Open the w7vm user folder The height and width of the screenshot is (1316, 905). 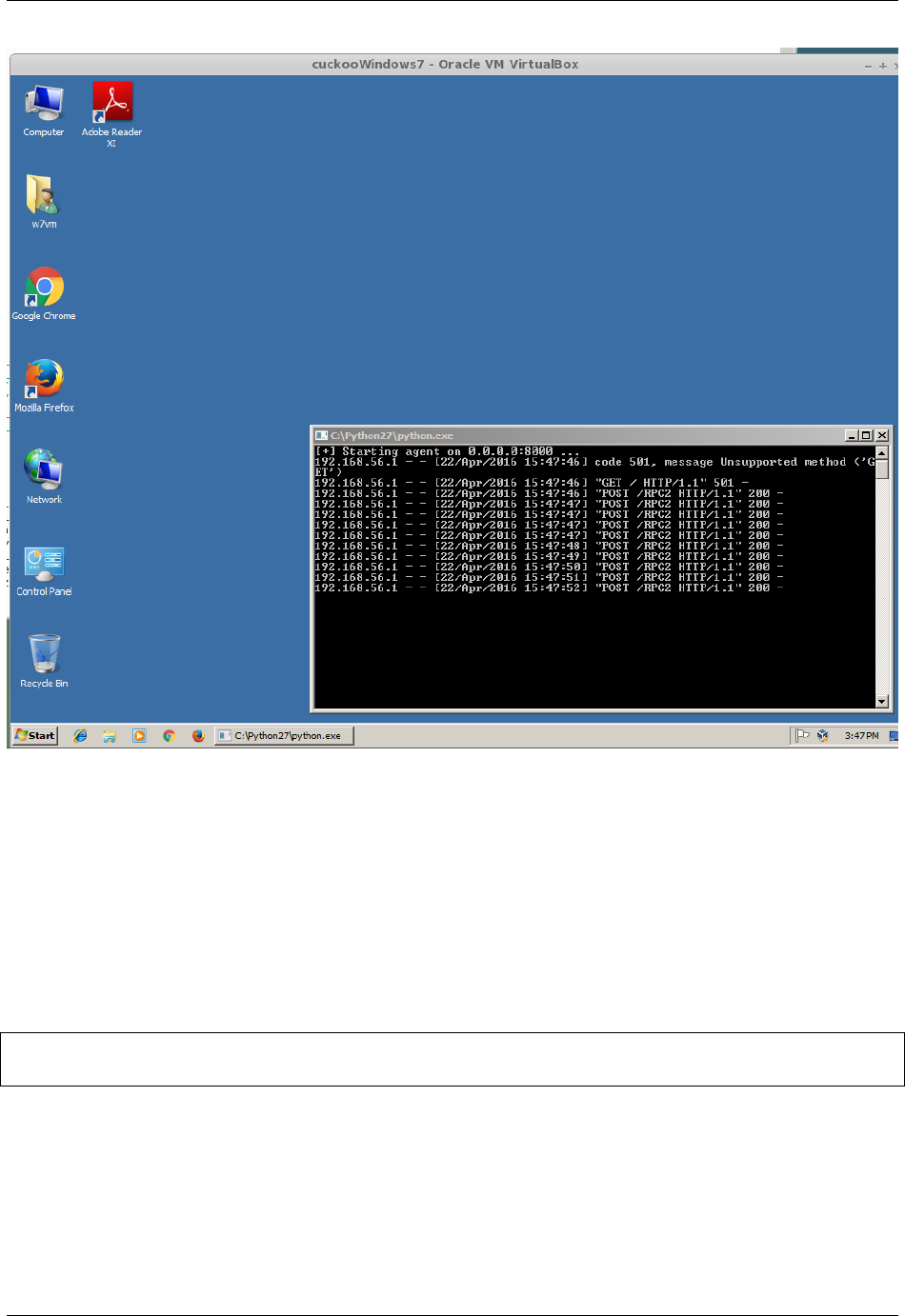coord(44,201)
